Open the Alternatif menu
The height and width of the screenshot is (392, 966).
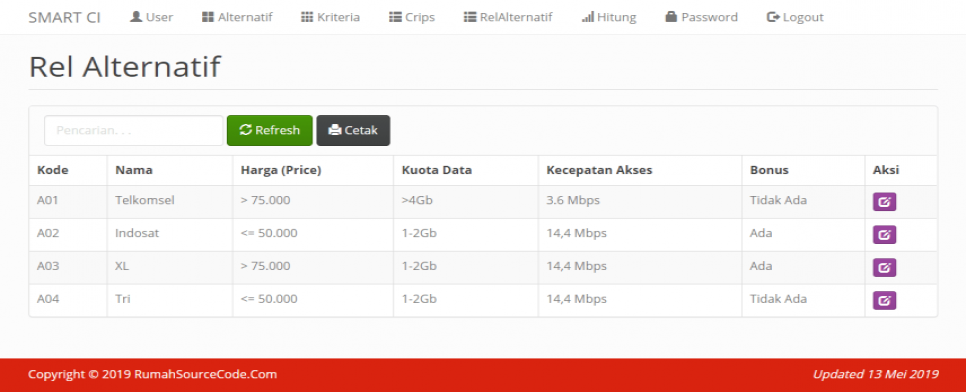237,17
